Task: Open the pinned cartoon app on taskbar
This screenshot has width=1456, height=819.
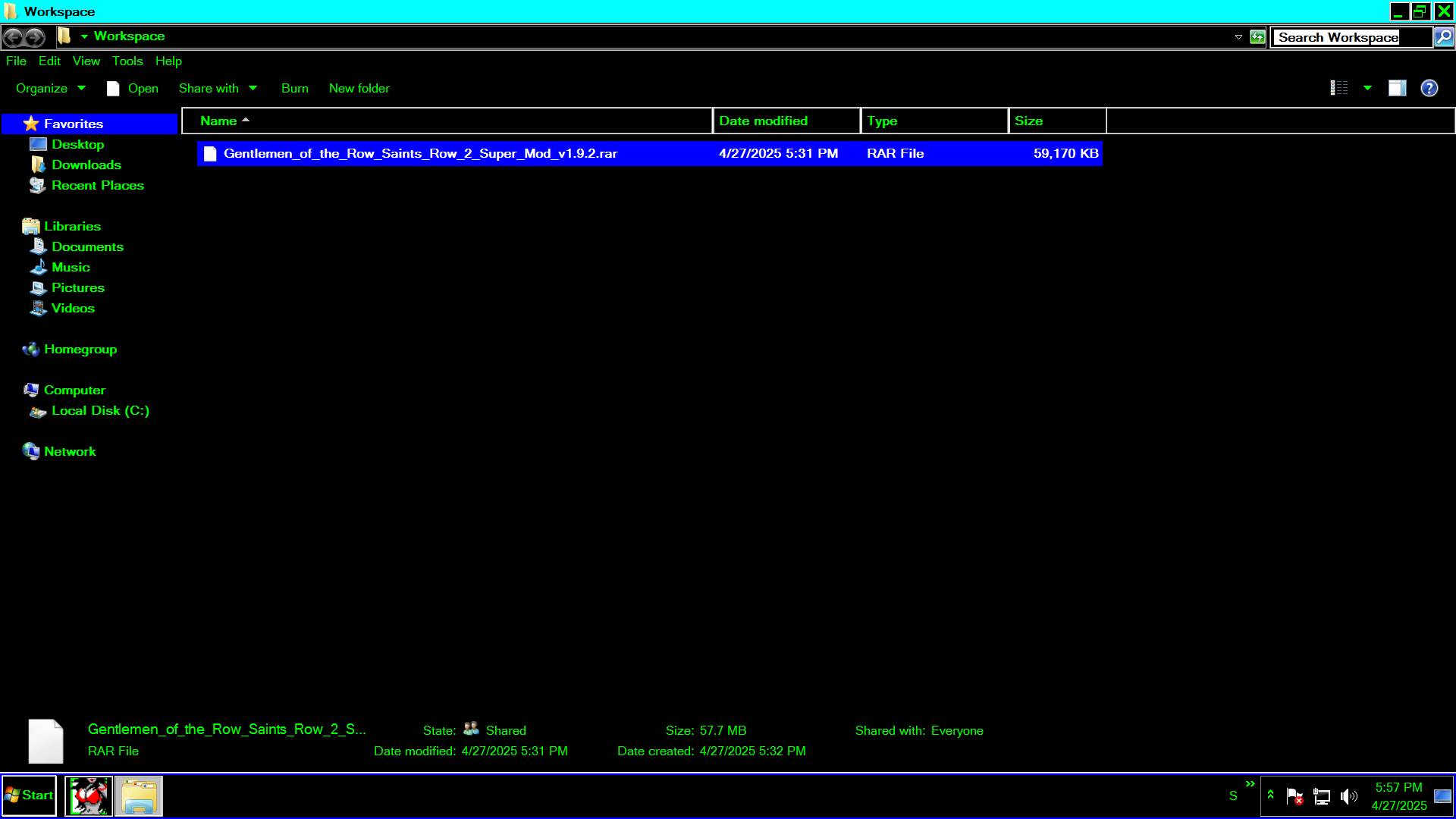Action: (x=89, y=796)
